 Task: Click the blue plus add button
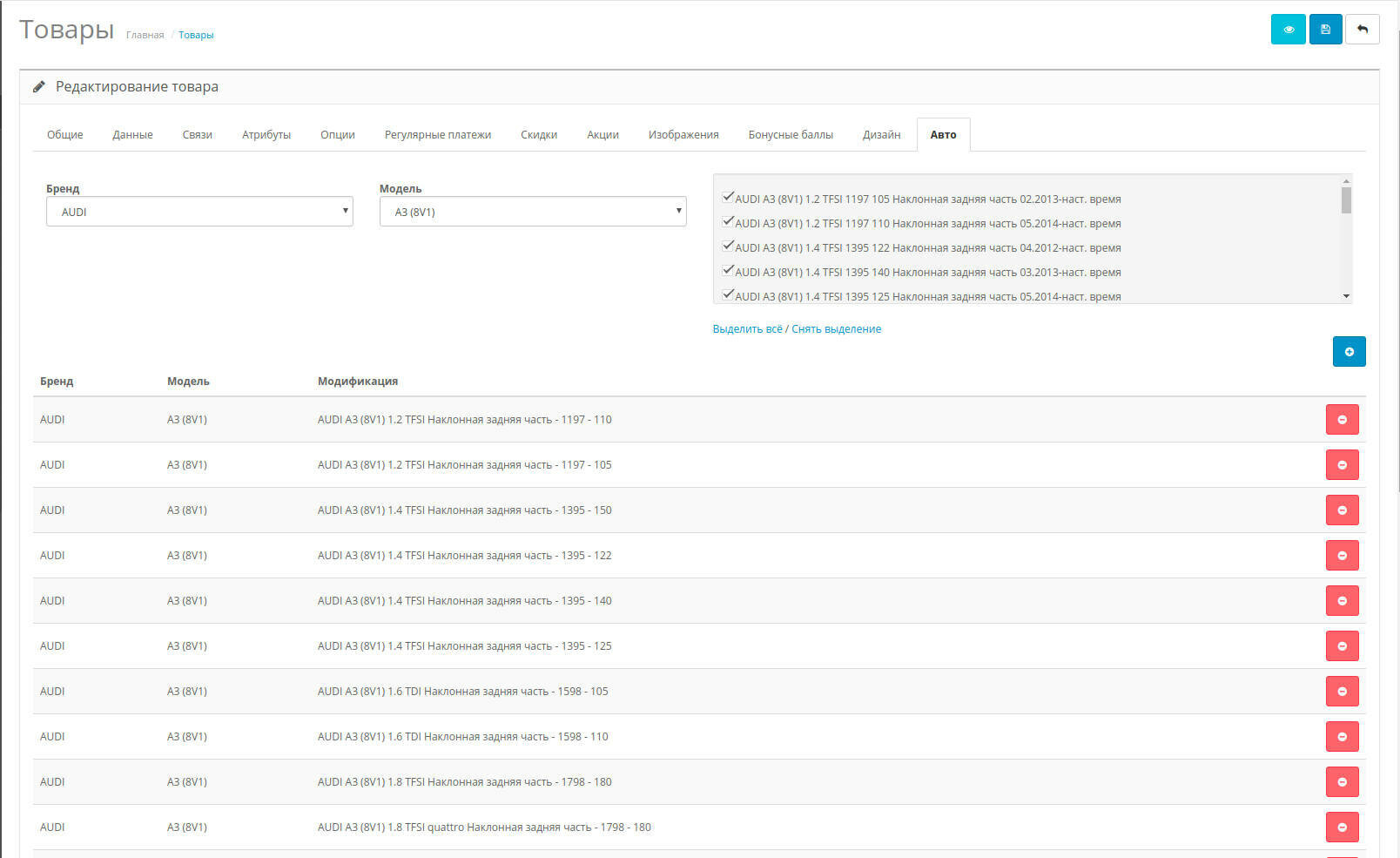[1349, 352]
